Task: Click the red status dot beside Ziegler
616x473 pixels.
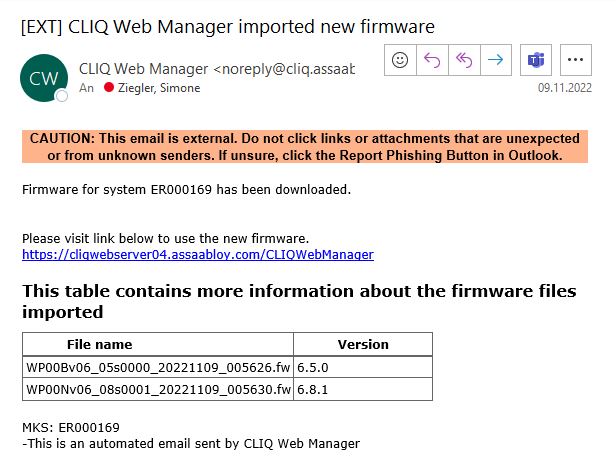Action: (109, 87)
